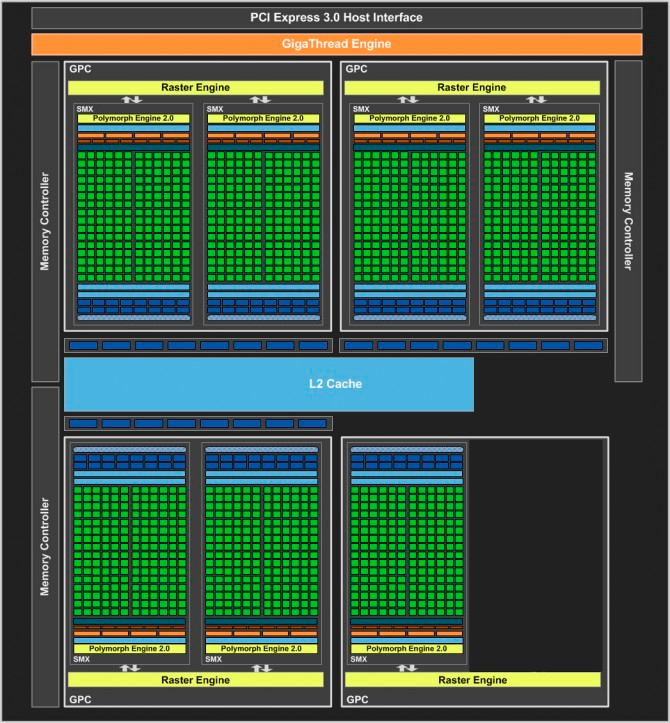Viewport: 670px width, 723px height.
Task: Select the orange GigaThread Engine bar
Action: point(337,44)
